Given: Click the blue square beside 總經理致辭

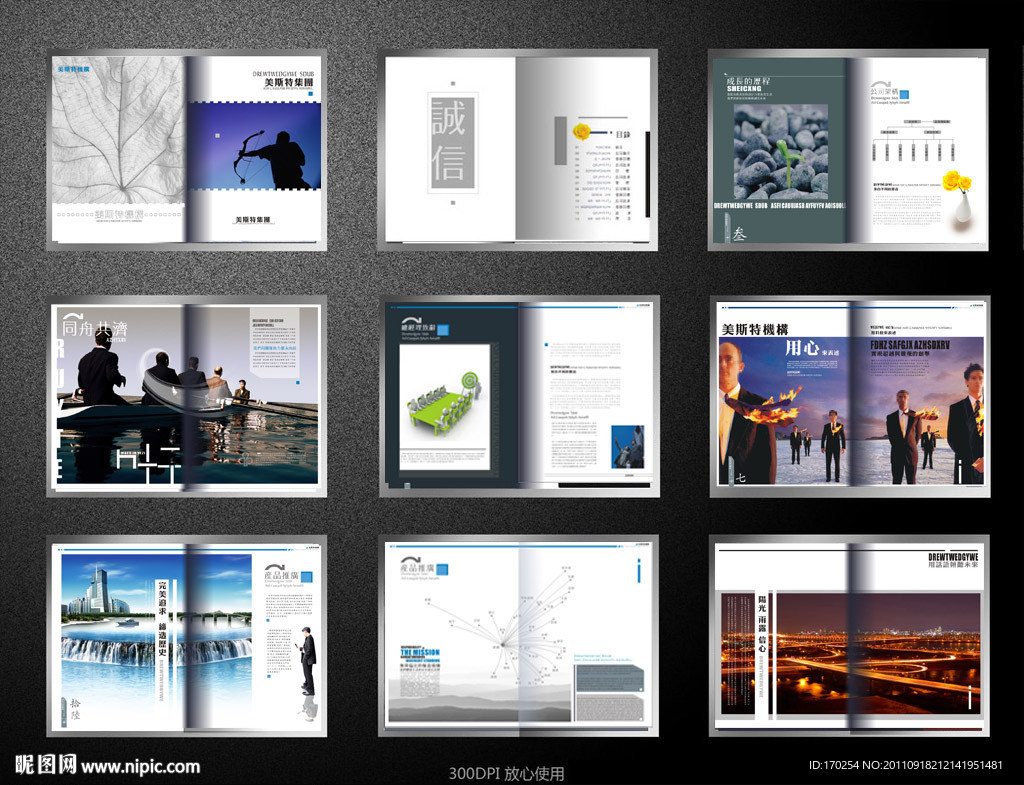Looking at the screenshot, I should pyautogui.click(x=443, y=329).
